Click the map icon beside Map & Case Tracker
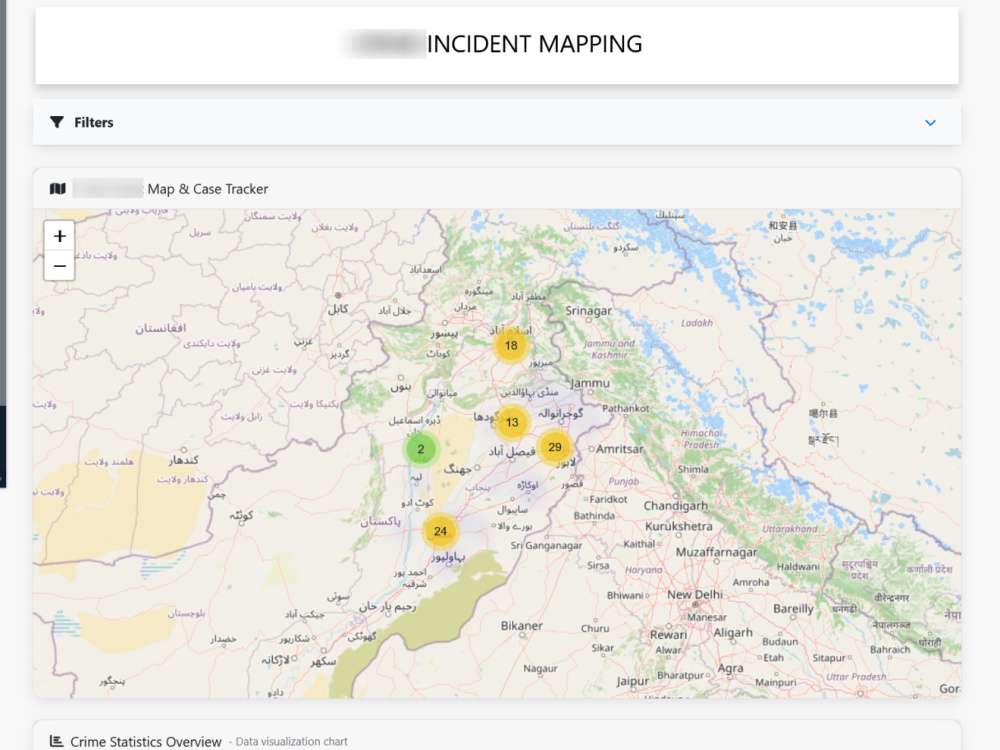This screenshot has height=750, width=1000. [x=57, y=189]
